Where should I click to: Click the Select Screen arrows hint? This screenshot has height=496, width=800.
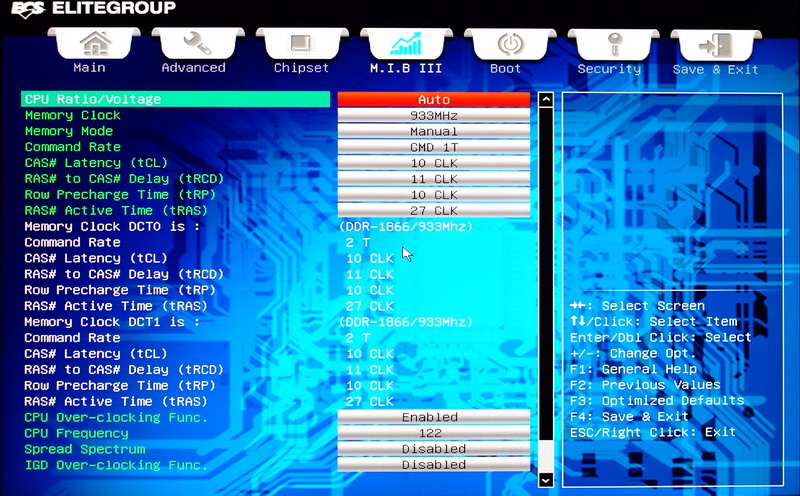pos(637,306)
